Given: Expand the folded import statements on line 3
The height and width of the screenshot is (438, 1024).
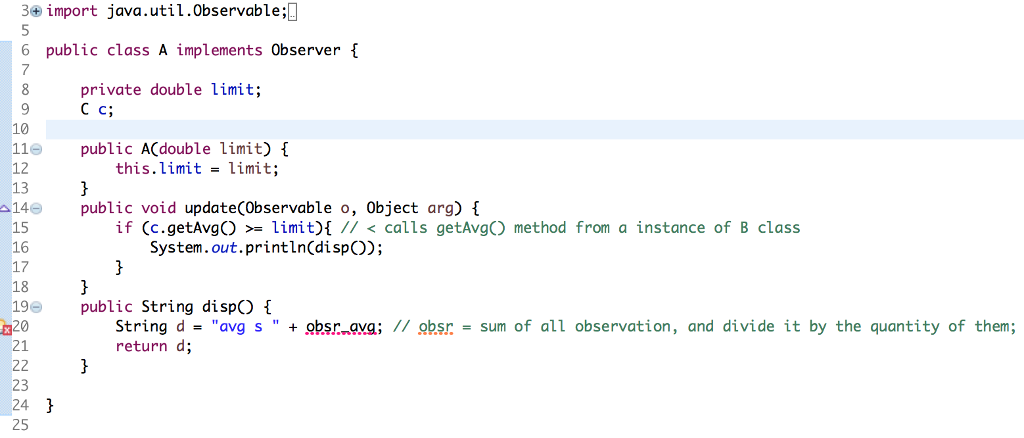Looking at the screenshot, I should pyautogui.click(x=36, y=11).
